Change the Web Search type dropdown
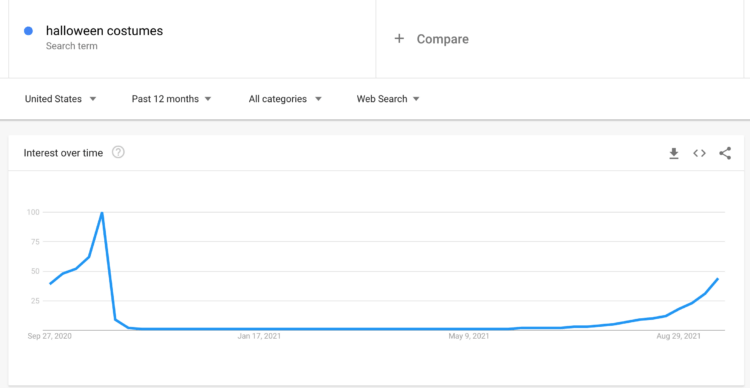 point(388,99)
